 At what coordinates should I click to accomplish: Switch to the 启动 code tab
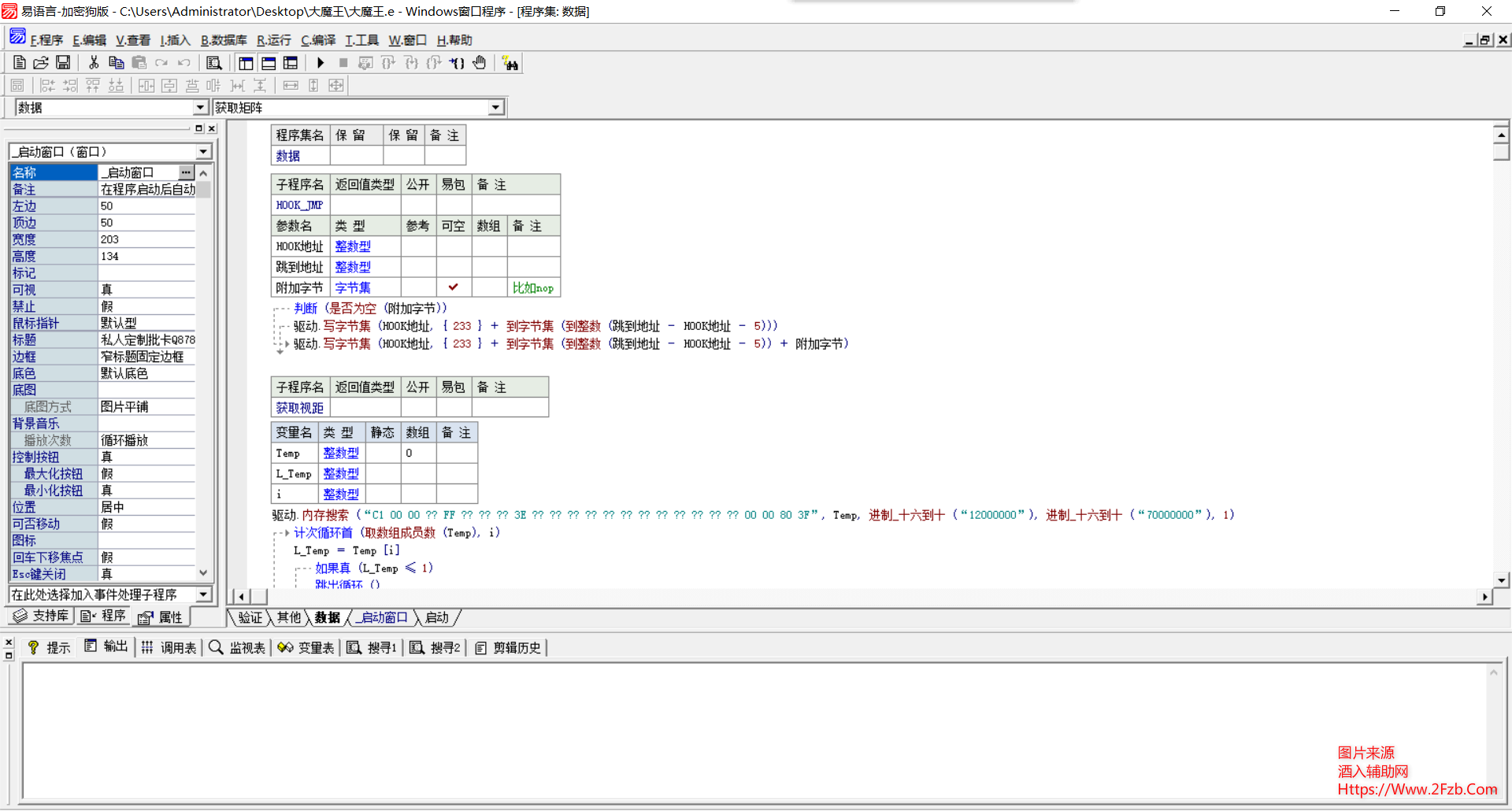tap(437, 617)
